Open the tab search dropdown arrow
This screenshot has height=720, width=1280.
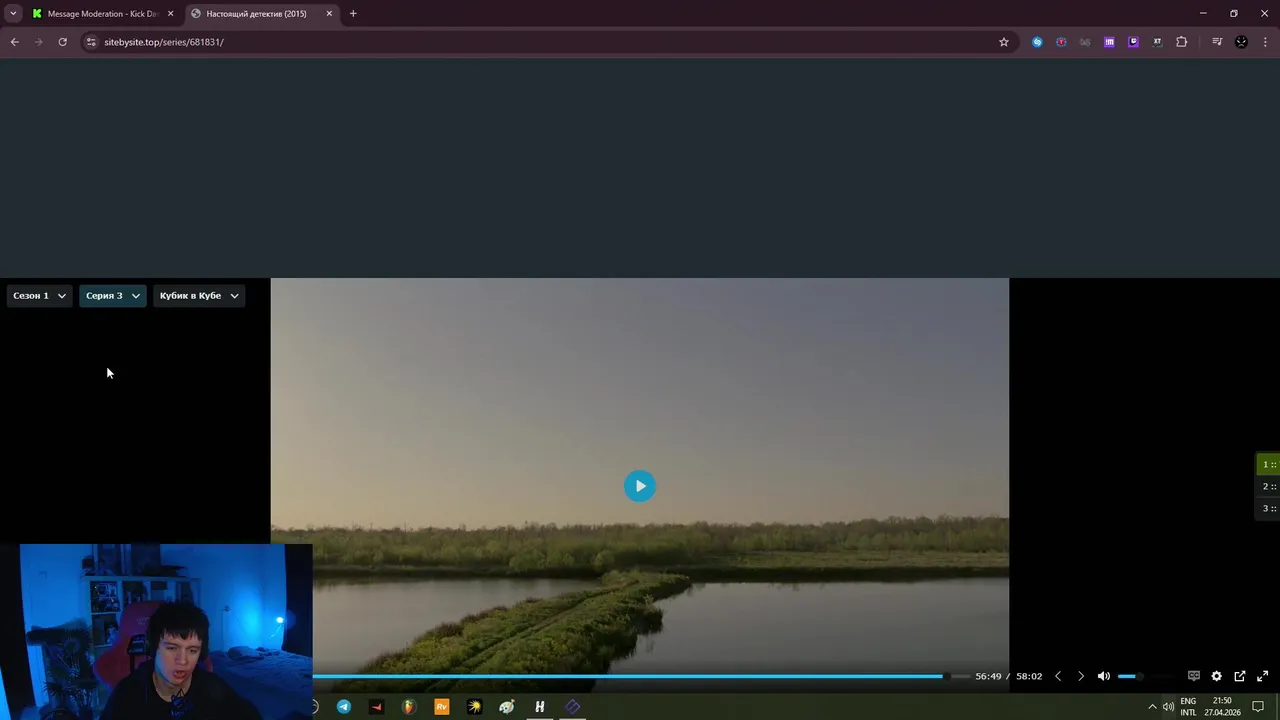(x=13, y=14)
